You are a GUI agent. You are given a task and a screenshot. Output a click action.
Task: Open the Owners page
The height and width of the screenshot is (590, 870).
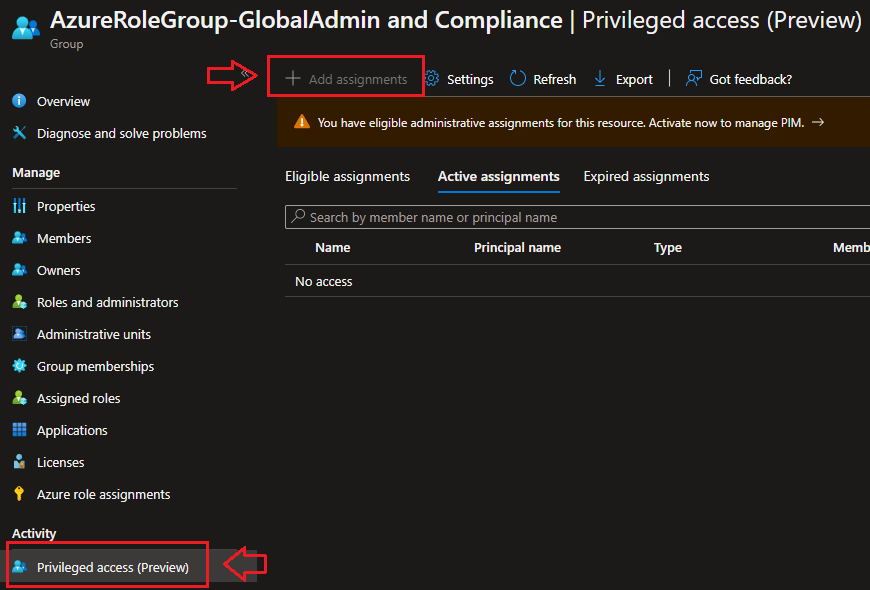point(58,270)
